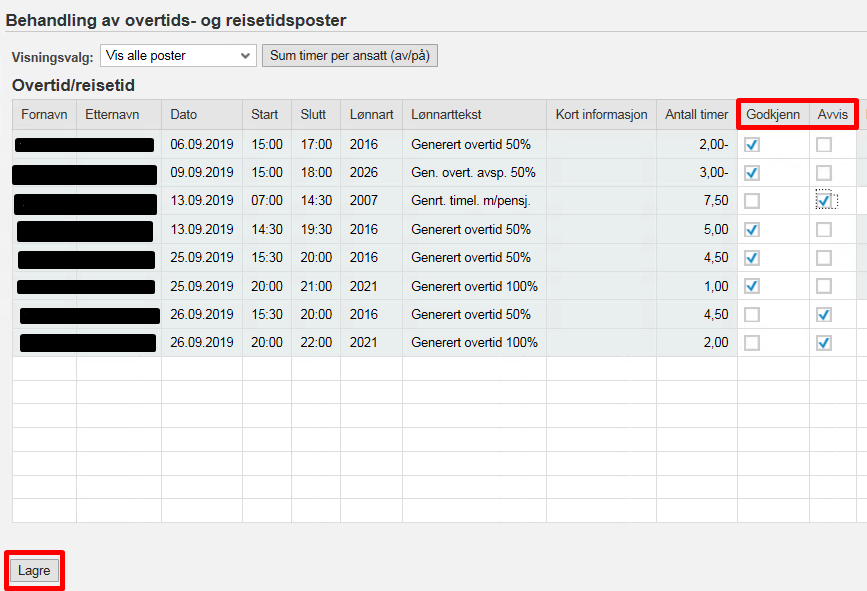Click Lønnart cell 2026

coord(372,172)
